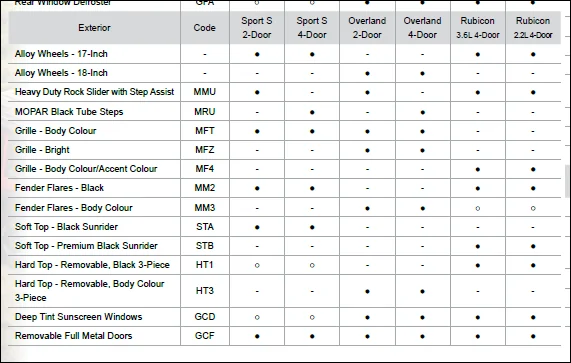The height and width of the screenshot is (363, 571).
Task: Click Fender Flares - Body Colour label
Action: coord(74,208)
